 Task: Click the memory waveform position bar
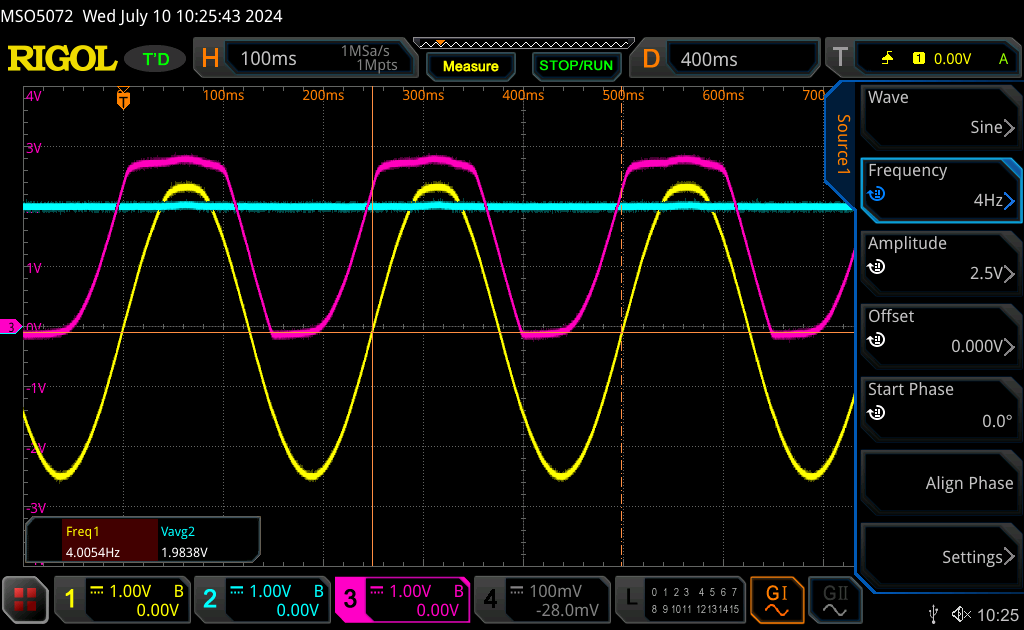(524, 44)
